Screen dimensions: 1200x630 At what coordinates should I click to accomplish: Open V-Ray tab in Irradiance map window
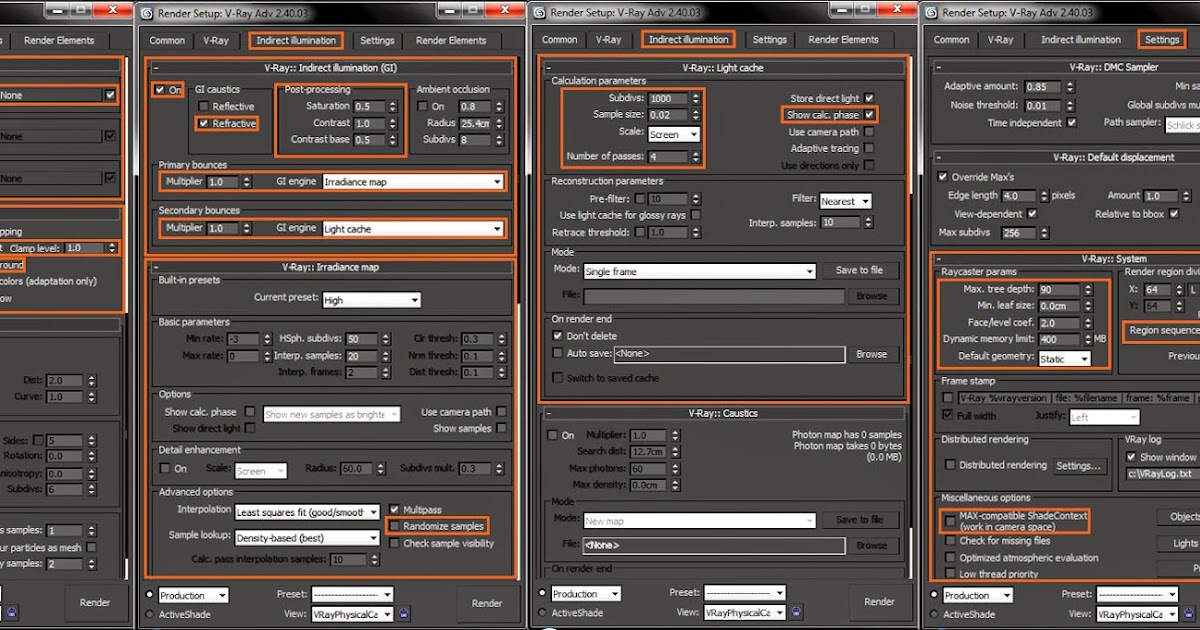tap(216, 41)
